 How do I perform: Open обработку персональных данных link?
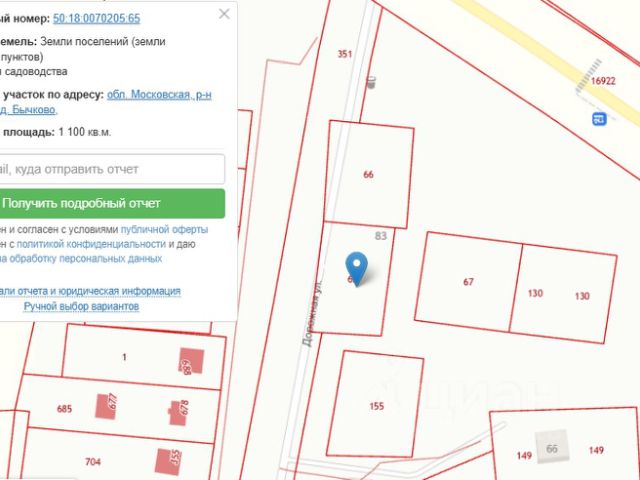pyautogui.click(x=85, y=259)
